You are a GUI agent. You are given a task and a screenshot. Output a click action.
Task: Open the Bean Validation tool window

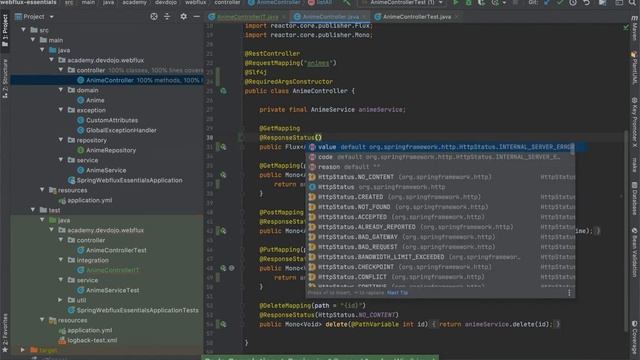tap(635, 252)
